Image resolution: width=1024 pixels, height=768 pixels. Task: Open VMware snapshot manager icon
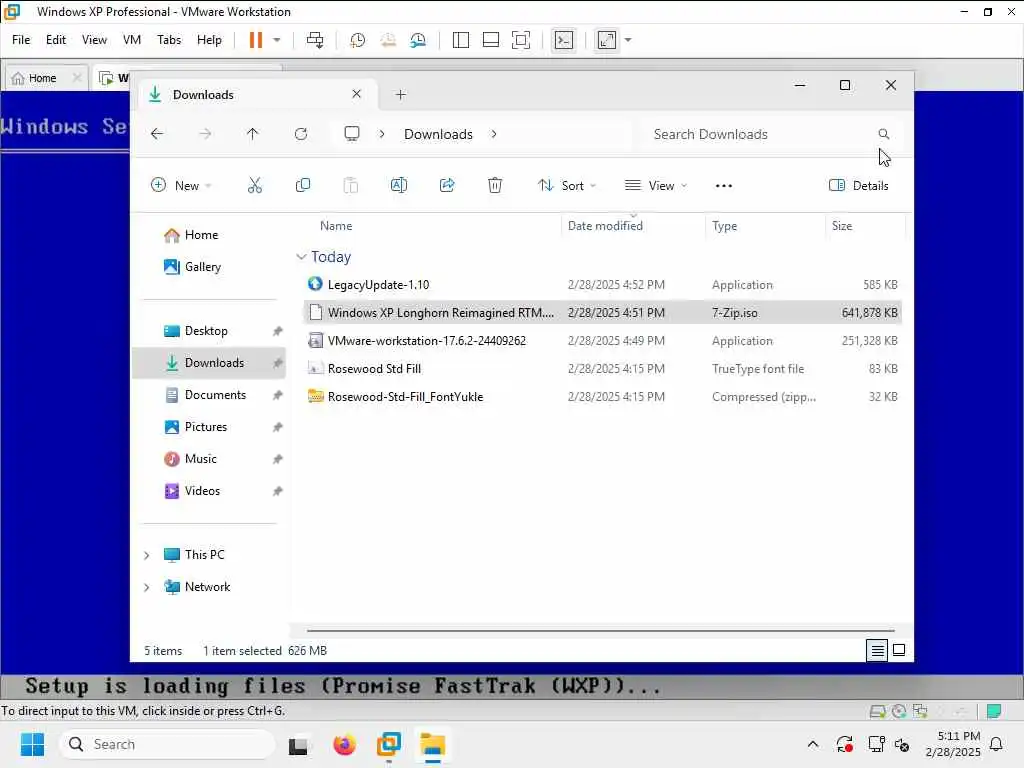pos(418,40)
